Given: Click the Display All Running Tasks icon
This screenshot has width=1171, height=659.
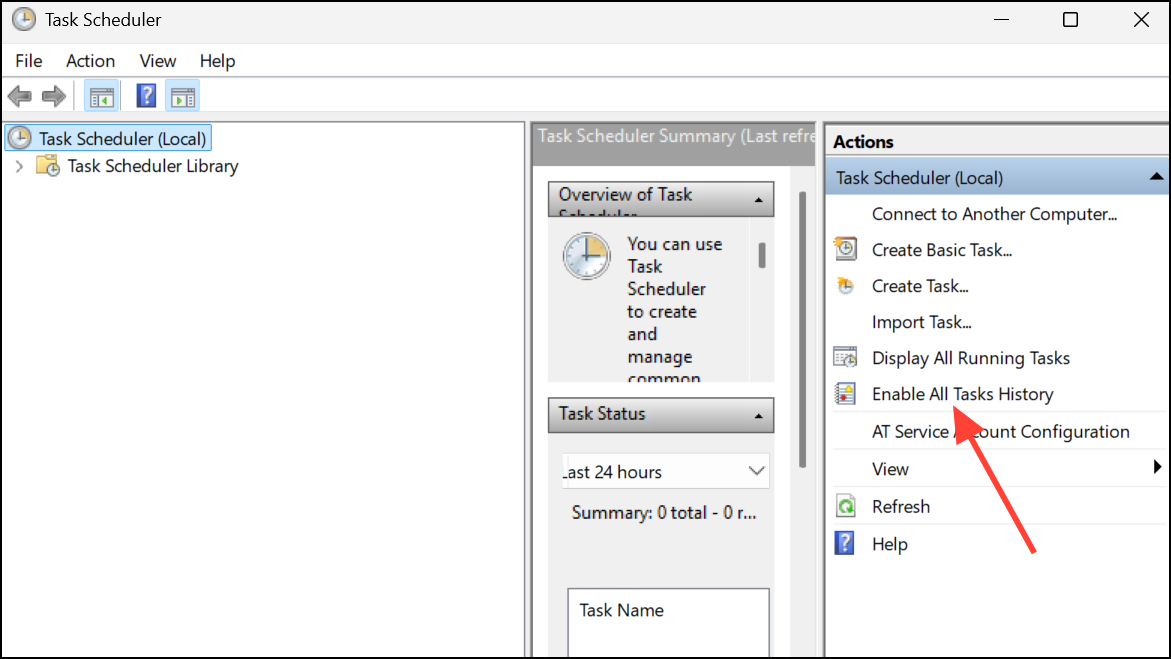Looking at the screenshot, I should click(846, 358).
